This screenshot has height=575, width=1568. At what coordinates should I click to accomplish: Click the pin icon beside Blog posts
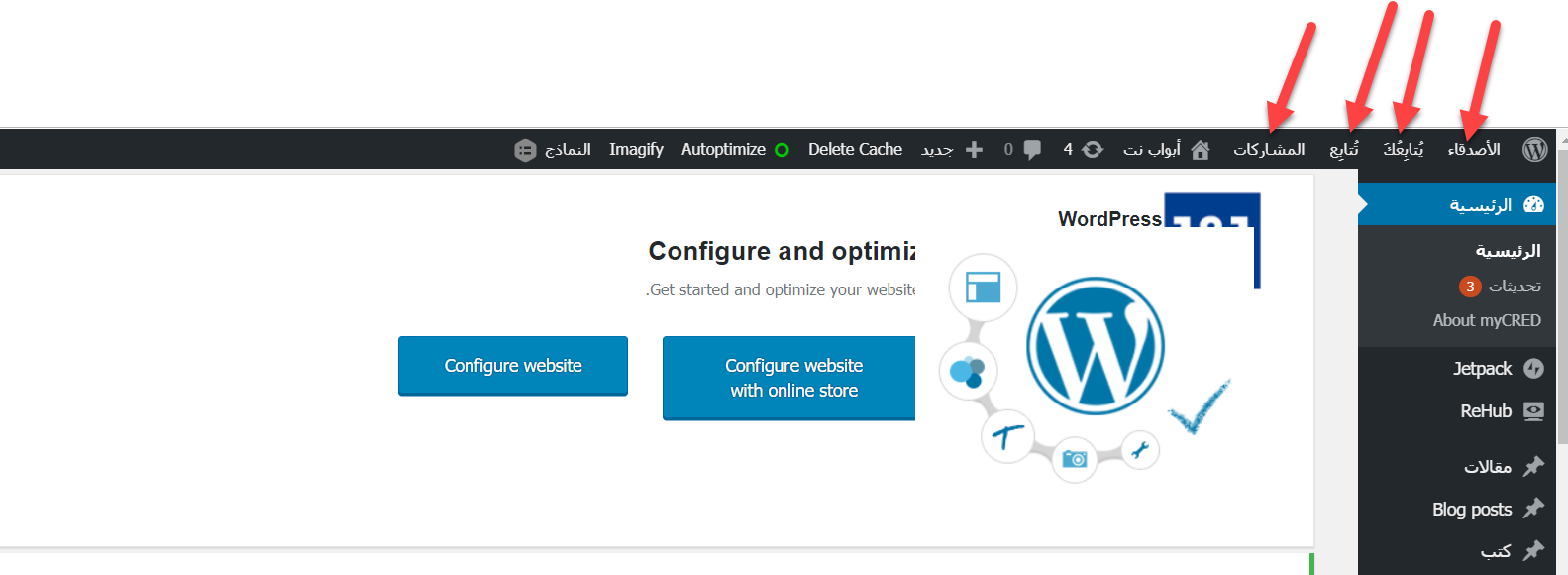tap(1533, 508)
